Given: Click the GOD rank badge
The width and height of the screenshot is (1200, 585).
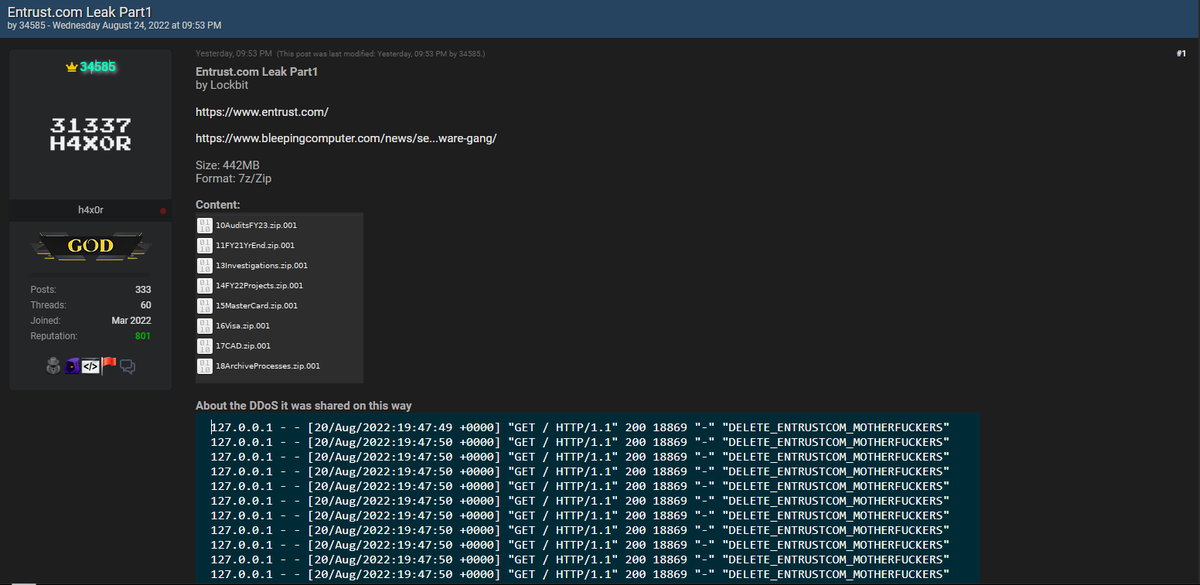Looking at the screenshot, I should (90, 247).
